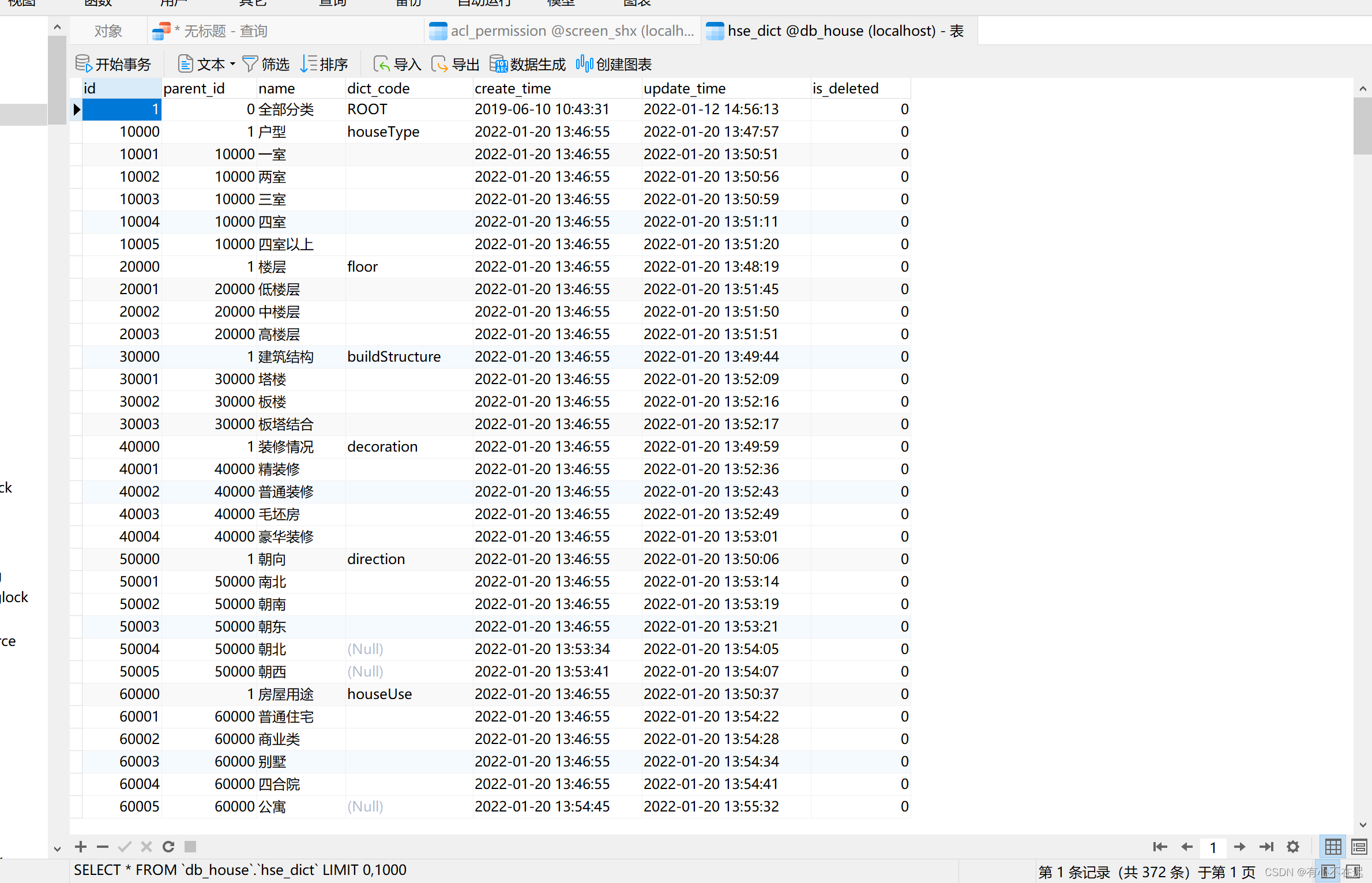Click the Begin Transaction (开始事务) icon
Viewport: 1372px width, 883px height.
[84, 63]
